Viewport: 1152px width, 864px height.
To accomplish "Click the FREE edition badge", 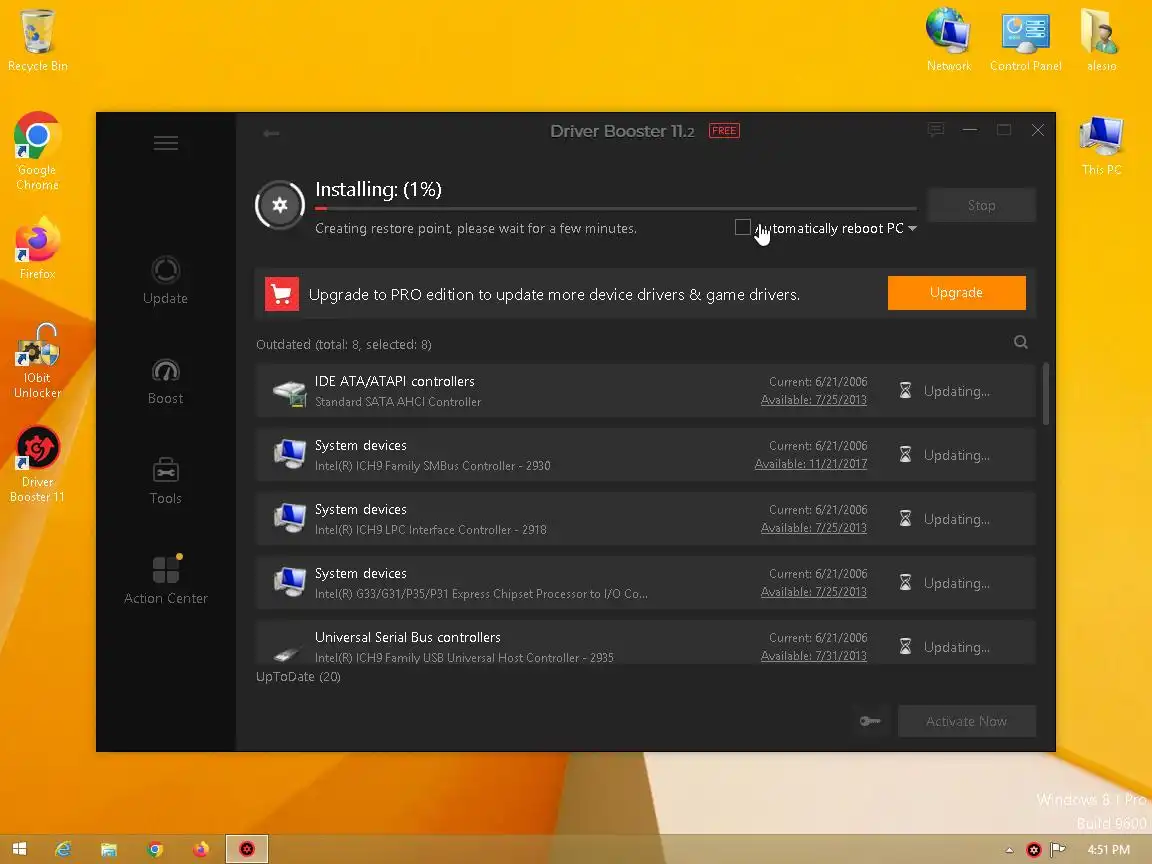I will (x=724, y=131).
